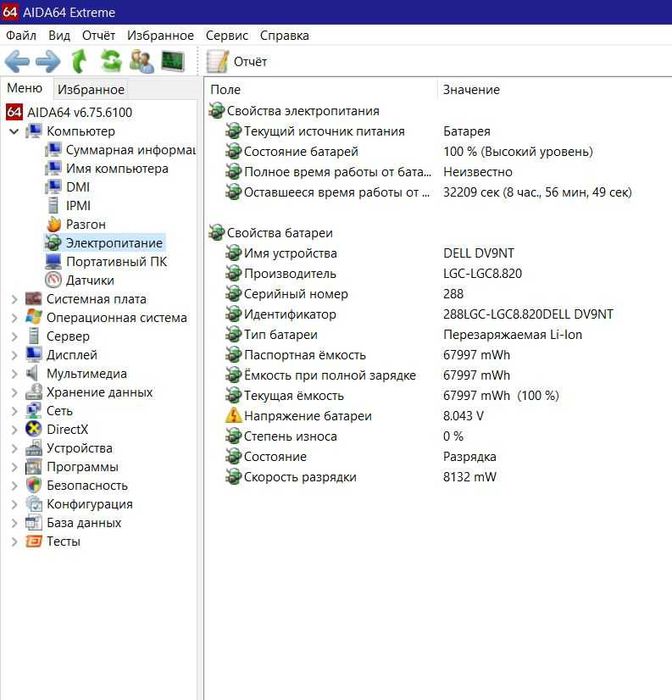
Task: Expand the Конфигурация tree node
Action: [x=14, y=504]
